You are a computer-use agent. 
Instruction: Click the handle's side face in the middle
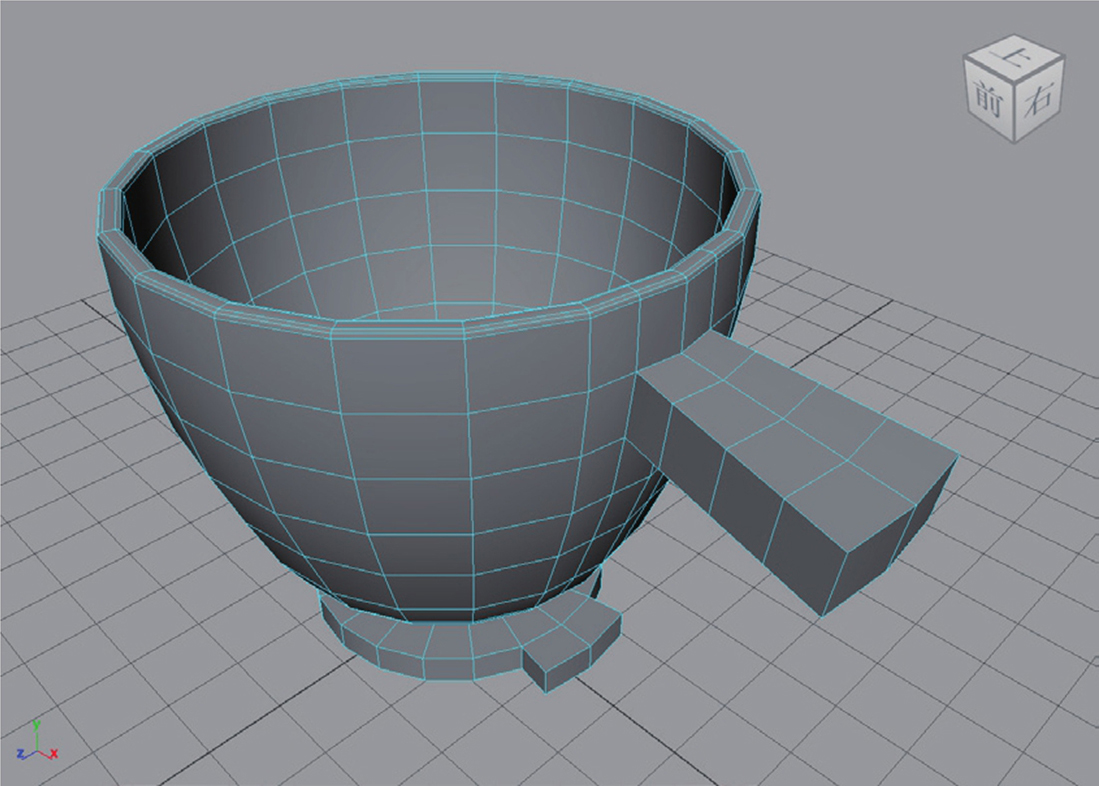point(750,510)
